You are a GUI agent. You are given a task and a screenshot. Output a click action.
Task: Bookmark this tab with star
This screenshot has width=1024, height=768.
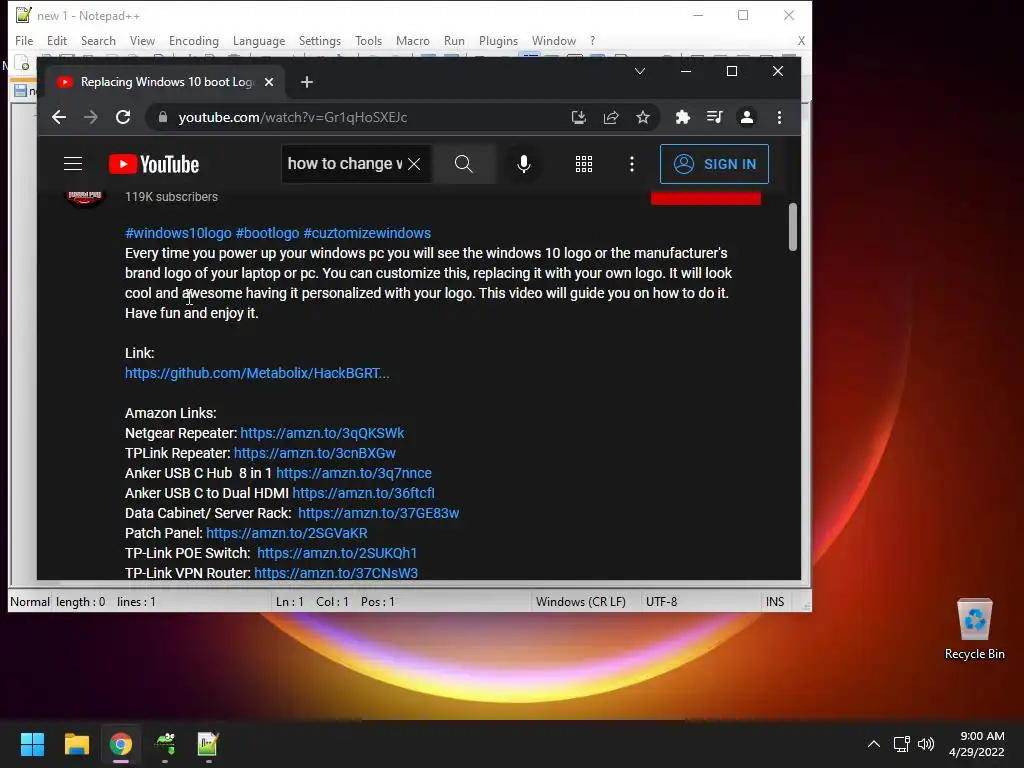(643, 117)
